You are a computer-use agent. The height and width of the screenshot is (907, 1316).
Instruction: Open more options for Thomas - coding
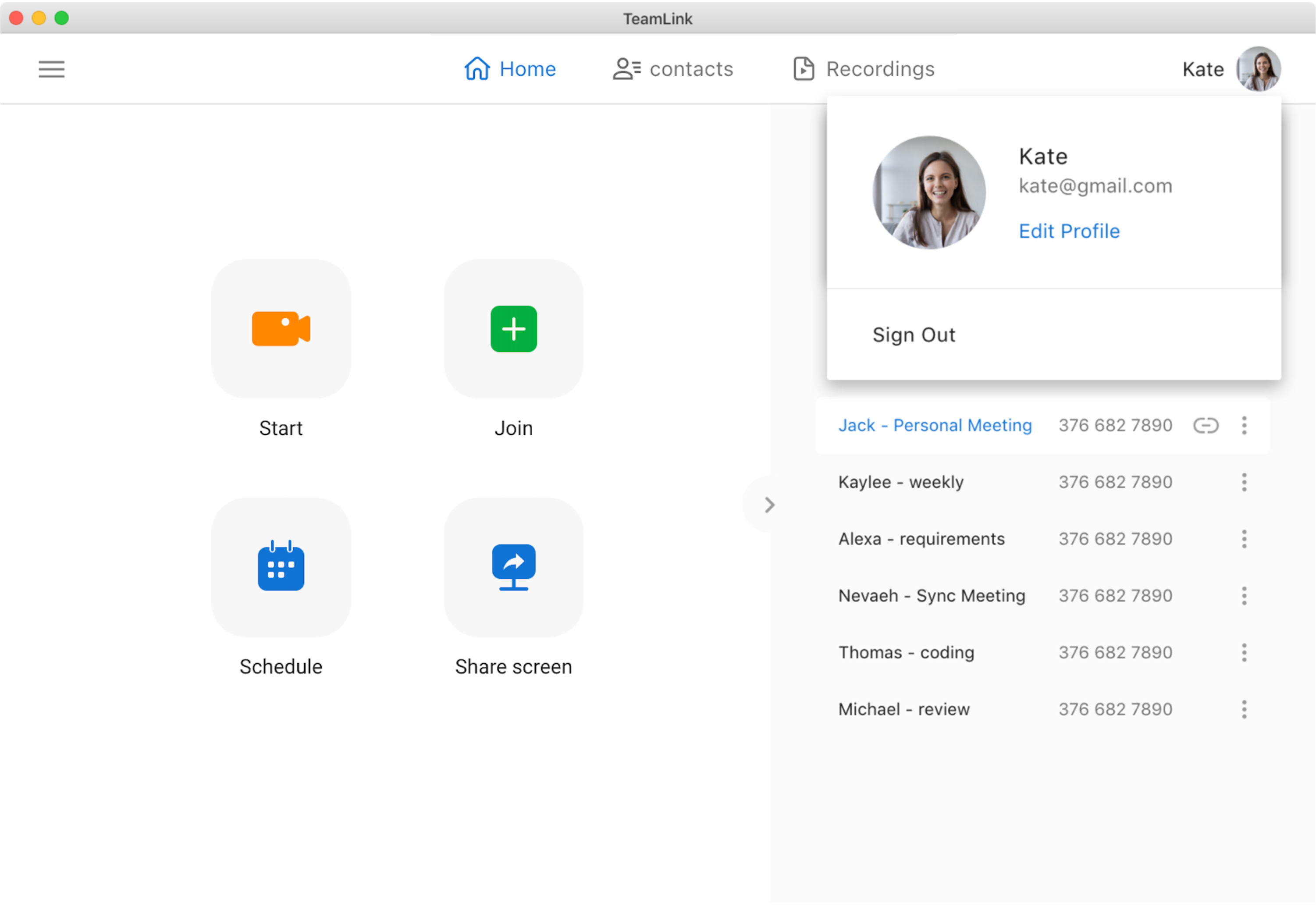pyautogui.click(x=1244, y=652)
